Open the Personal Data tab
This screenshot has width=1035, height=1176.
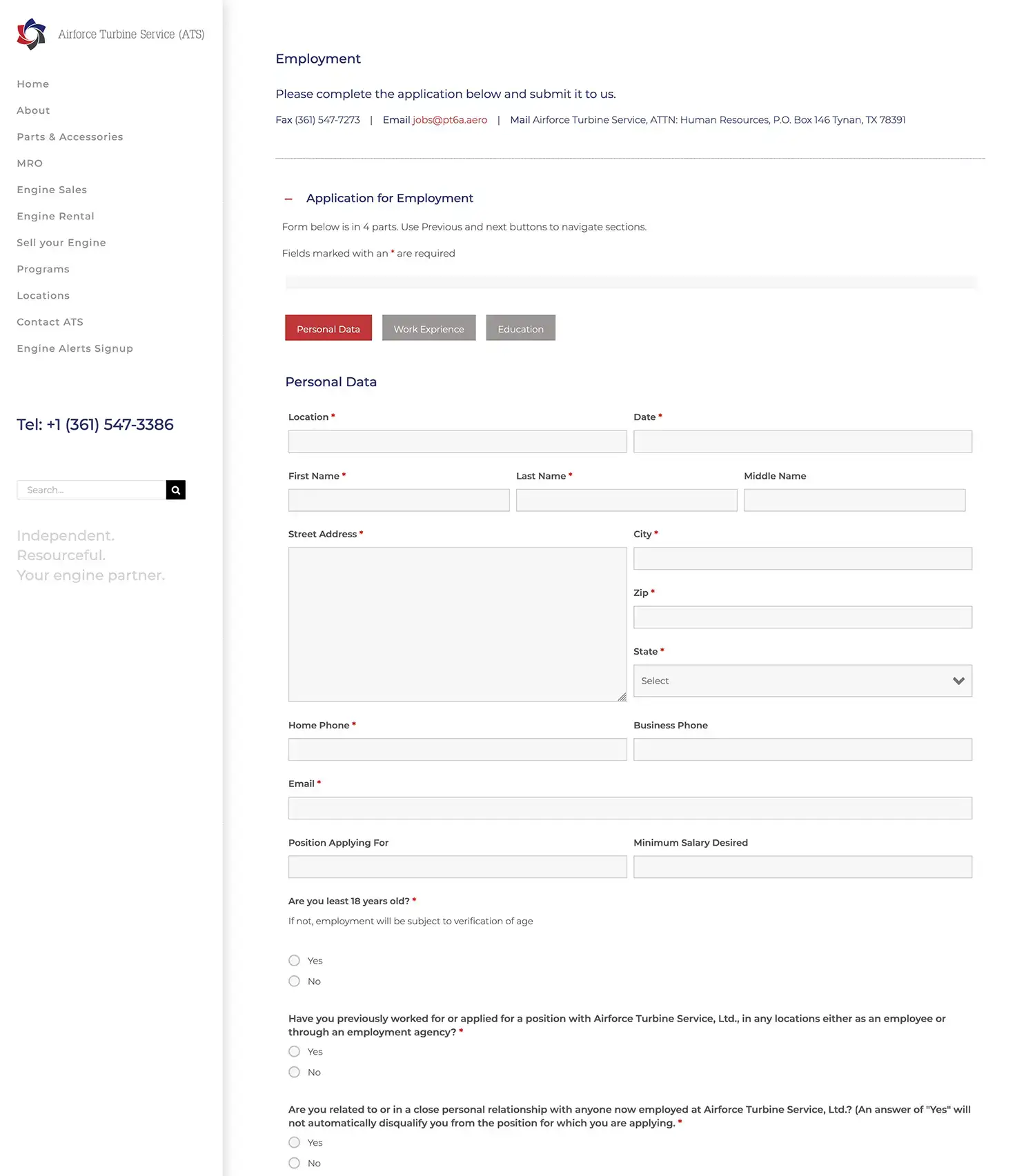pyautogui.click(x=328, y=328)
